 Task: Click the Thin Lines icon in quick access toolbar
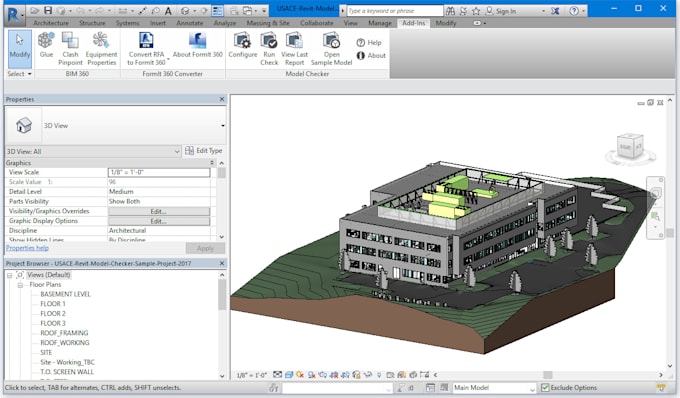[218, 11]
